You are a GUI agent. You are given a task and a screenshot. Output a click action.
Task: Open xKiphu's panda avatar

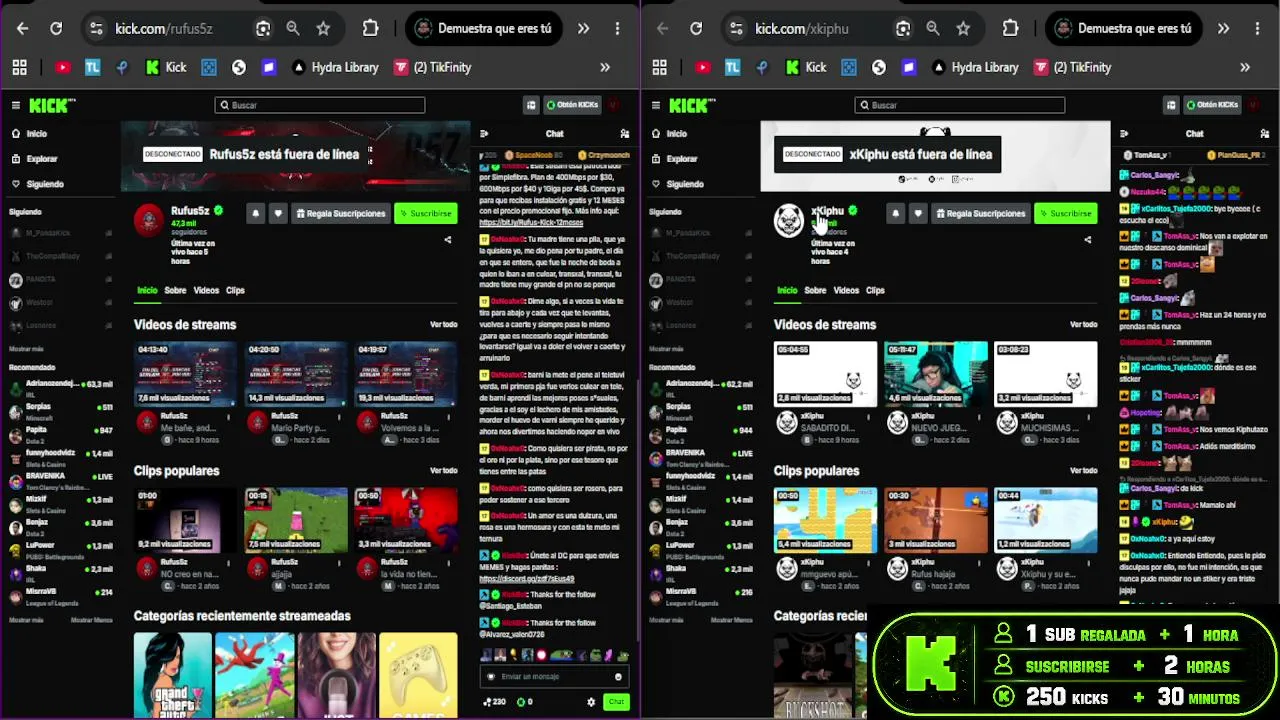point(789,219)
